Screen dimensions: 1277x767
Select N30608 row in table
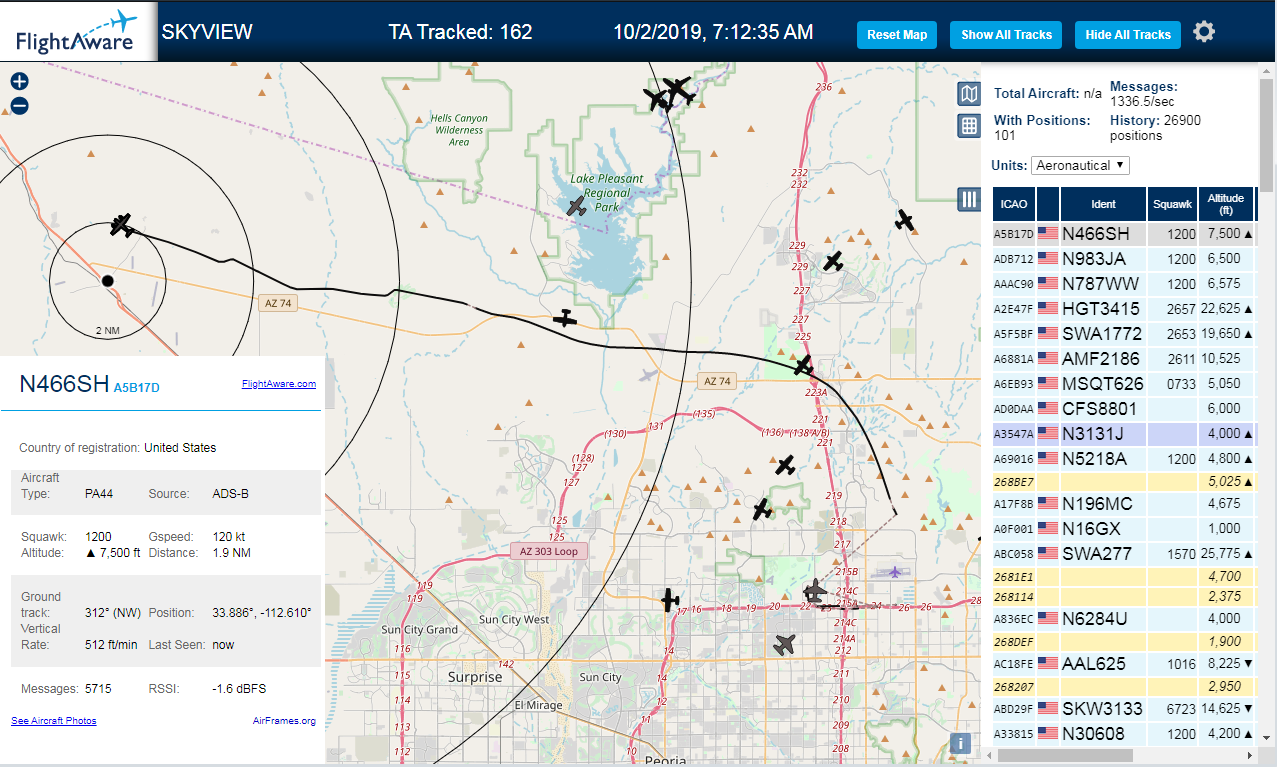pos(1124,733)
